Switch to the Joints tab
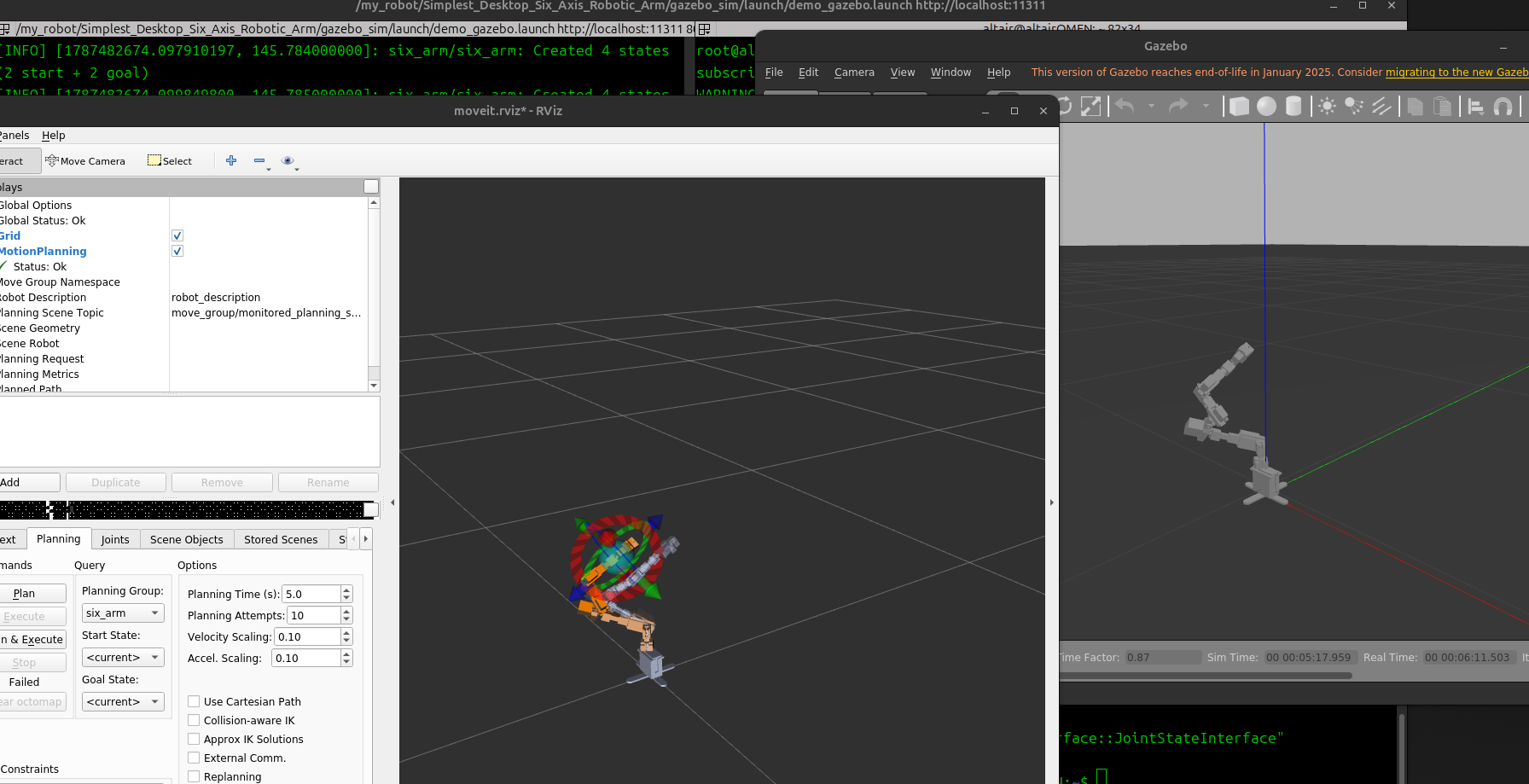The image size is (1529, 784). [x=115, y=539]
